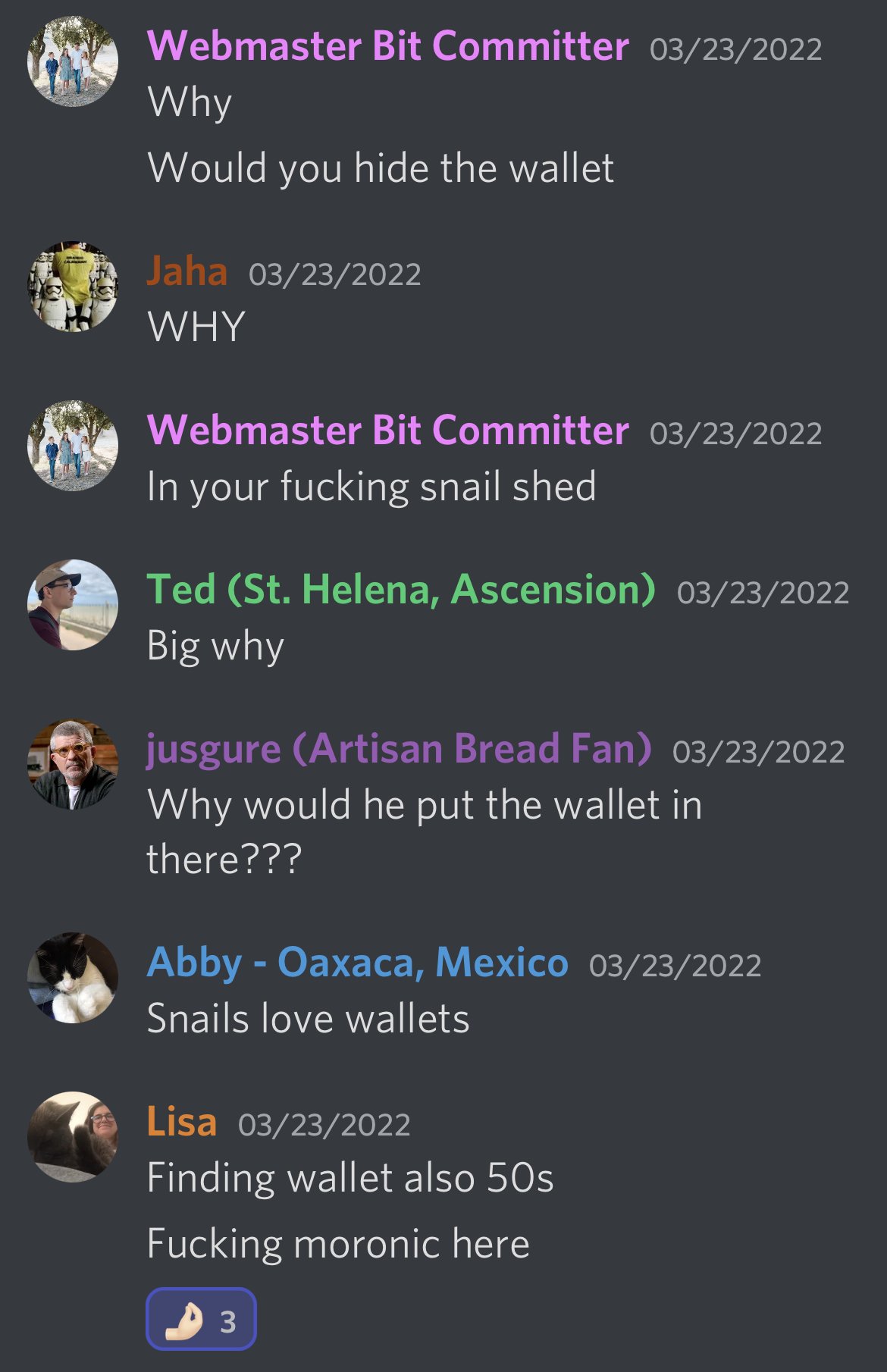Click second Webmaster Bit Committer avatar
This screenshot has height=1372, width=887.
point(73,446)
